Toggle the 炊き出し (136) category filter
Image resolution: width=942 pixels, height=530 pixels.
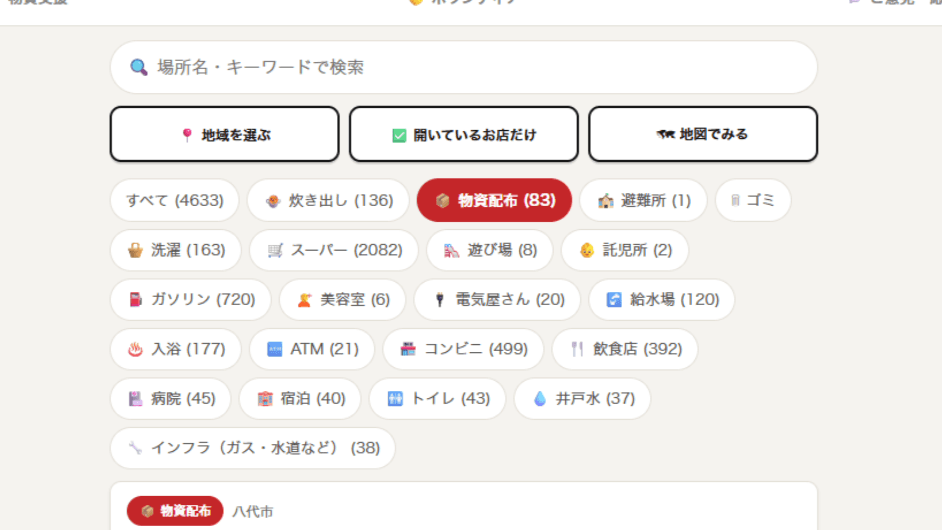coord(328,200)
